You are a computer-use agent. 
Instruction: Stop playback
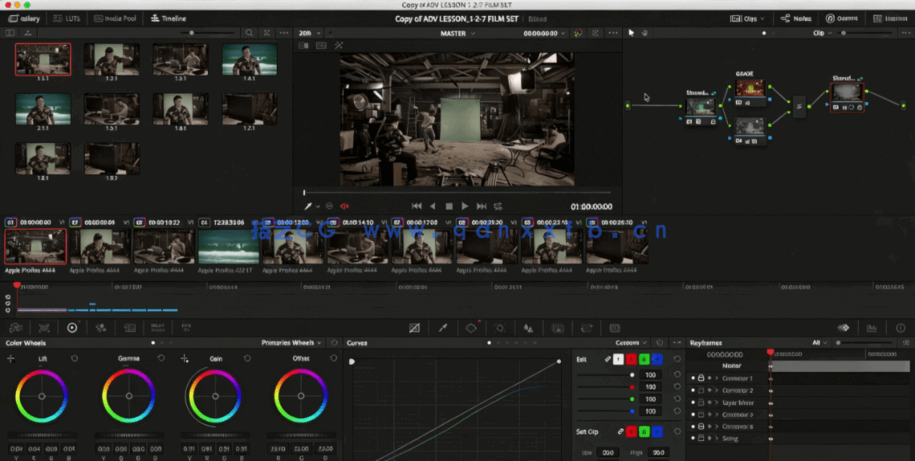tap(449, 206)
